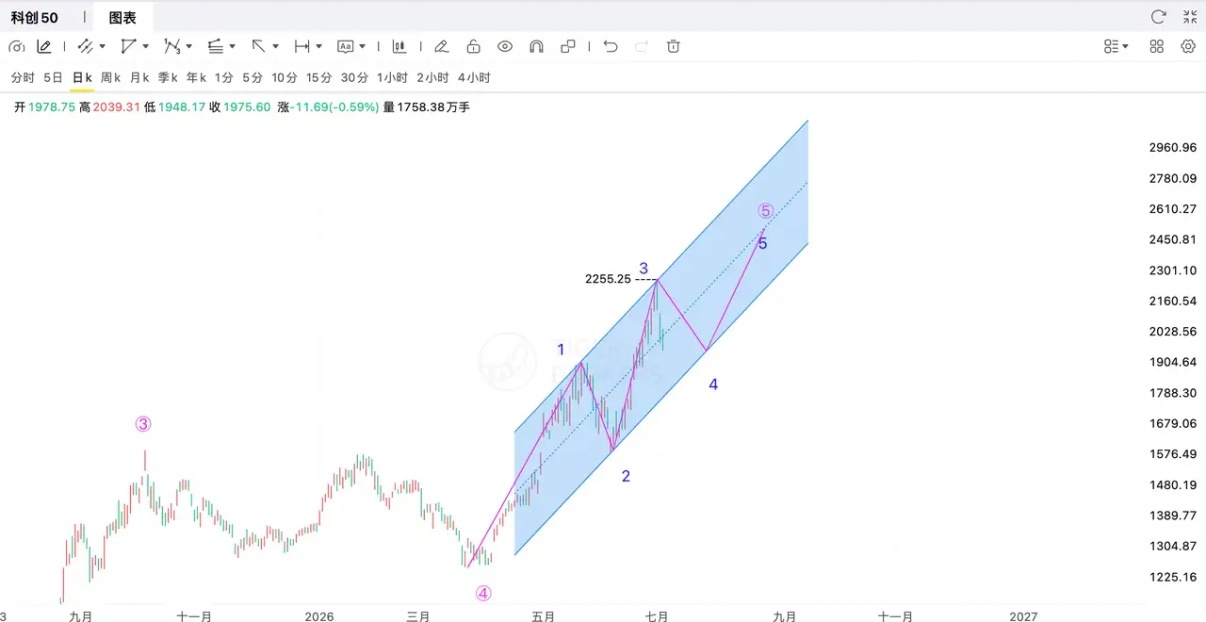Select the circled ④ wave label
1206x622 pixels.
pyautogui.click(x=483, y=593)
